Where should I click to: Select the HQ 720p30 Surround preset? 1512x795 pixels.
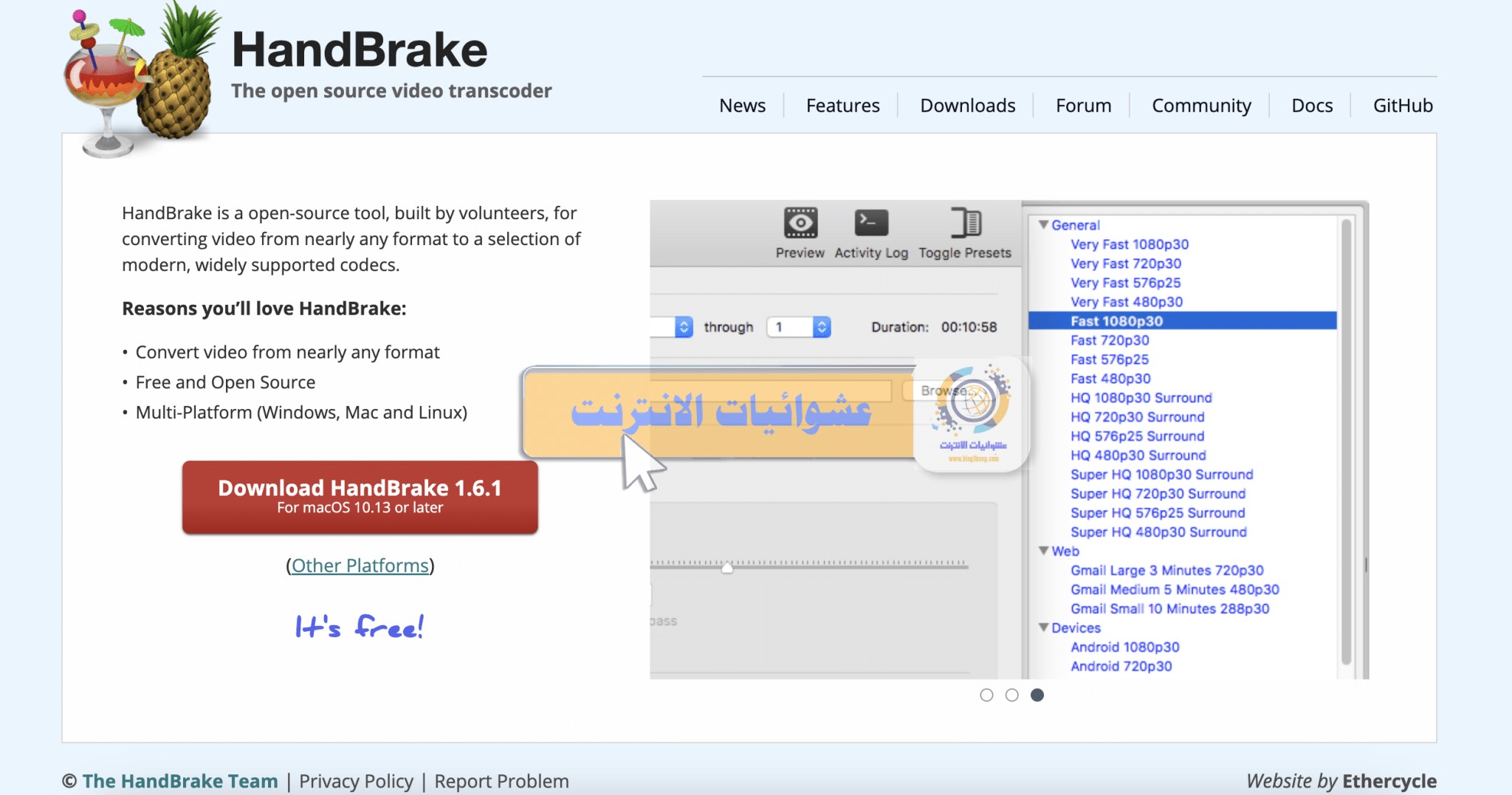pyautogui.click(x=1137, y=417)
